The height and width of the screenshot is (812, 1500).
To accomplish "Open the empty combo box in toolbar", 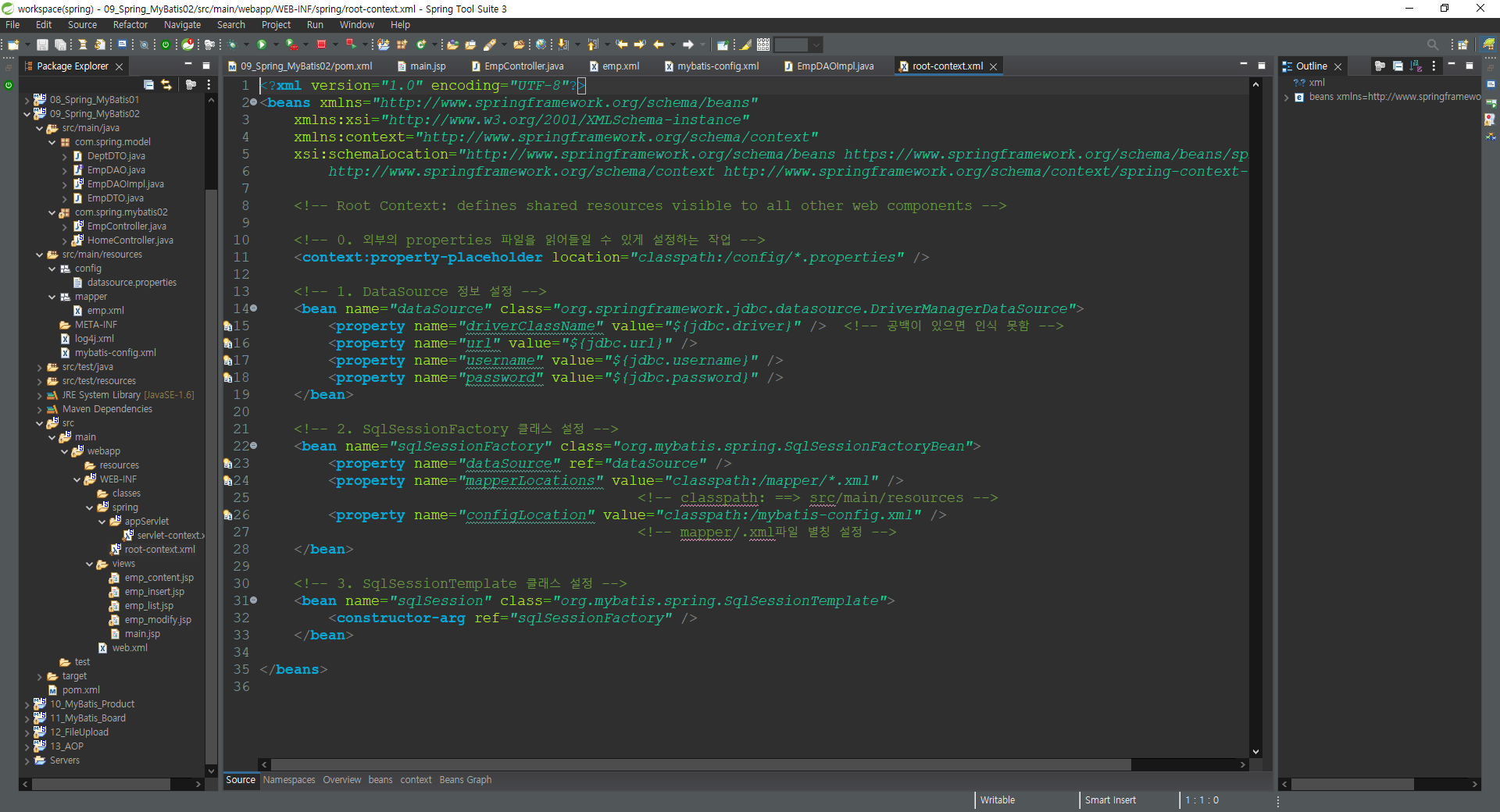I will tap(798, 45).
